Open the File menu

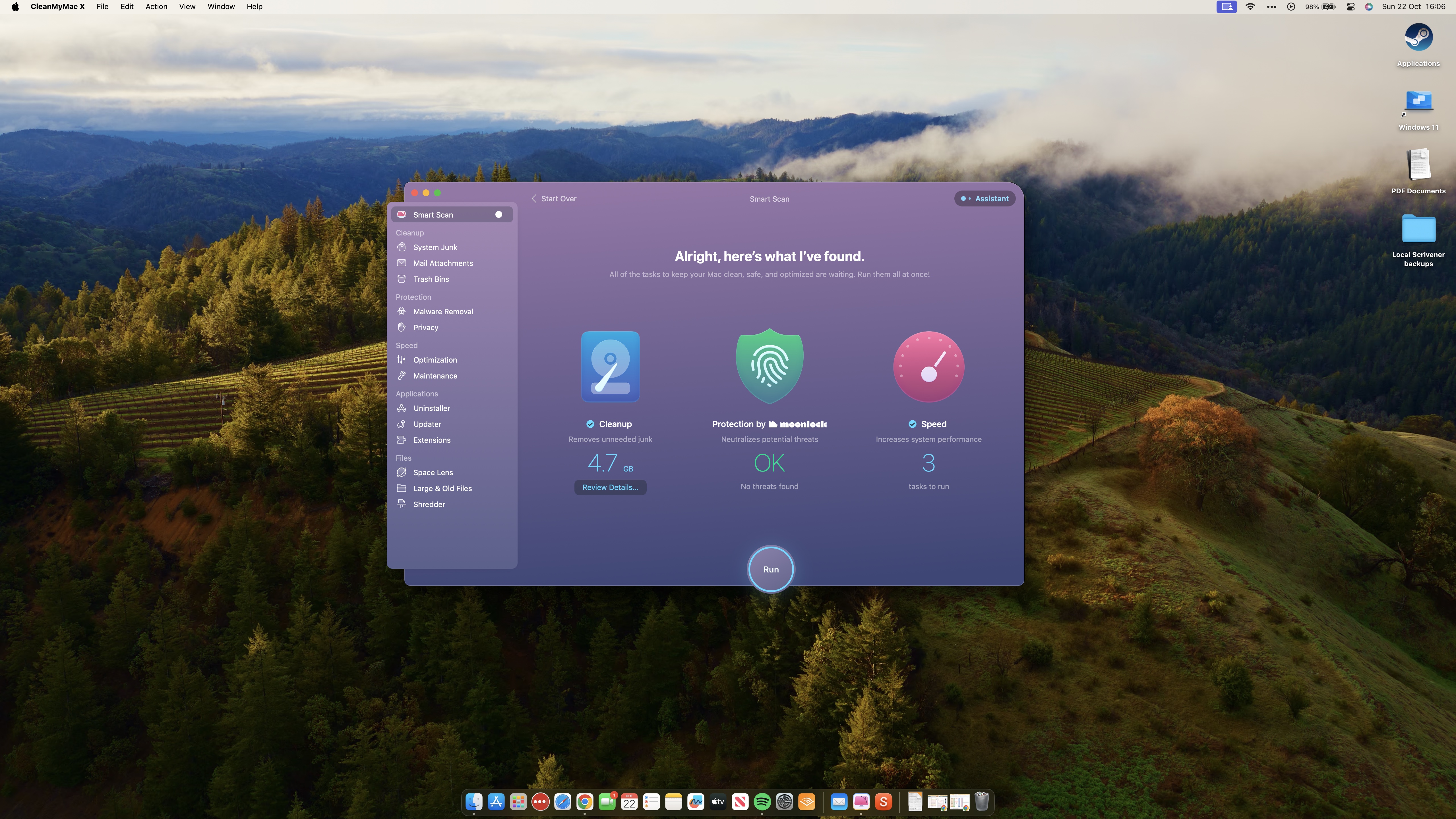[x=102, y=7]
